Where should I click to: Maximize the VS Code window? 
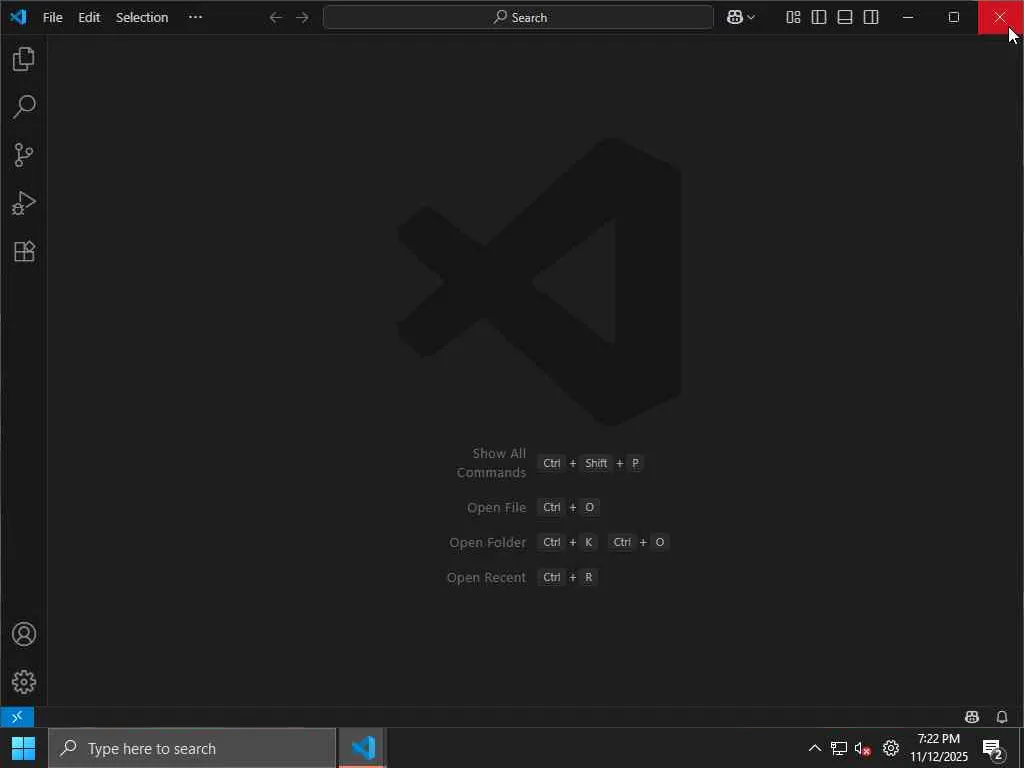point(953,18)
